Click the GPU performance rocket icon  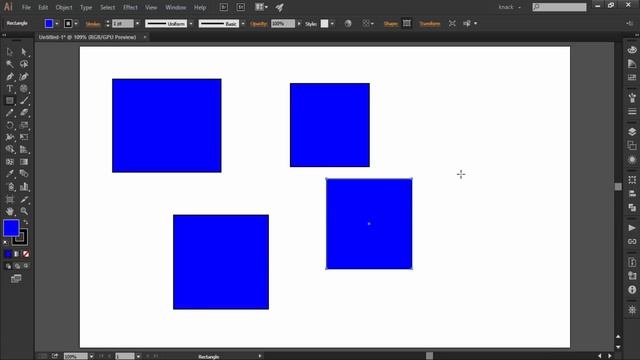[x=280, y=7]
